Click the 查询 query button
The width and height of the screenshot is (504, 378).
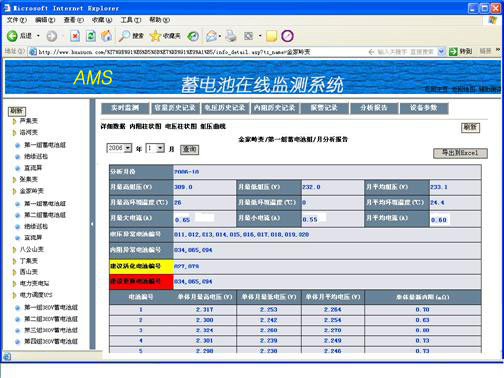pos(189,149)
